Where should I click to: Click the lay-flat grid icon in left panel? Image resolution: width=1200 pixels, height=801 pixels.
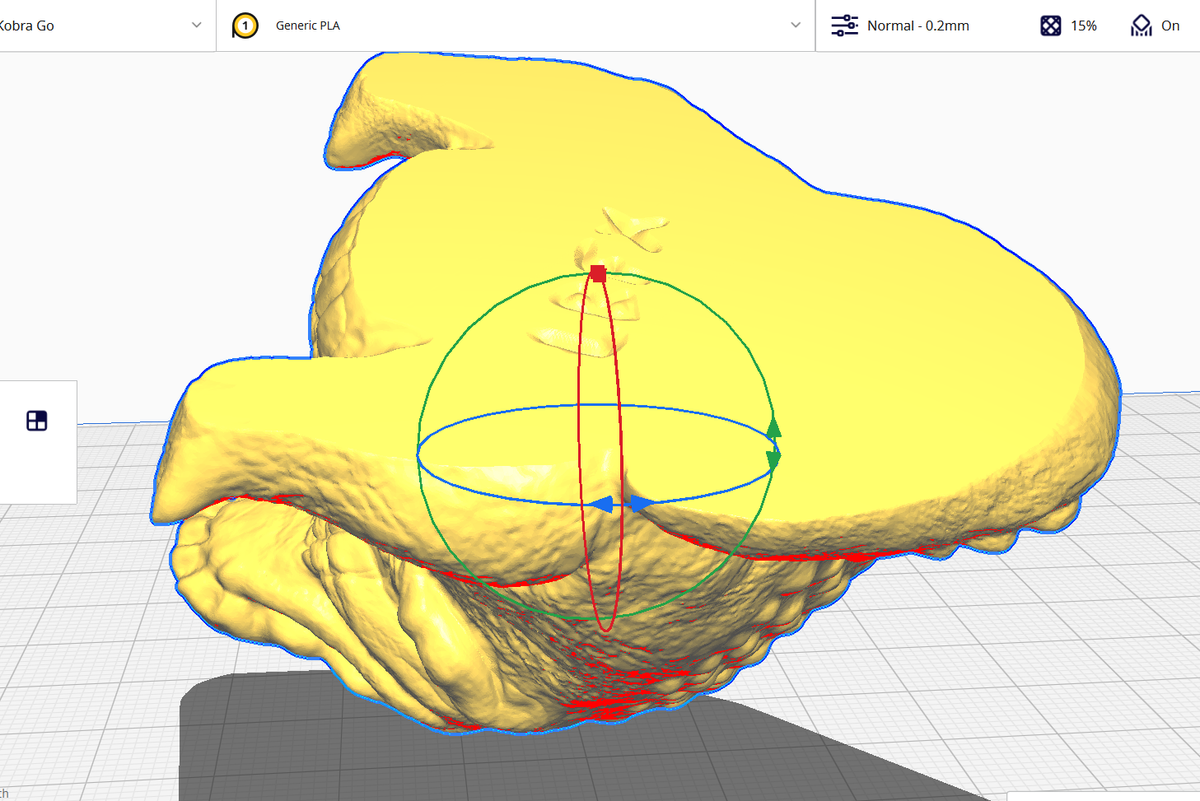[37, 420]
